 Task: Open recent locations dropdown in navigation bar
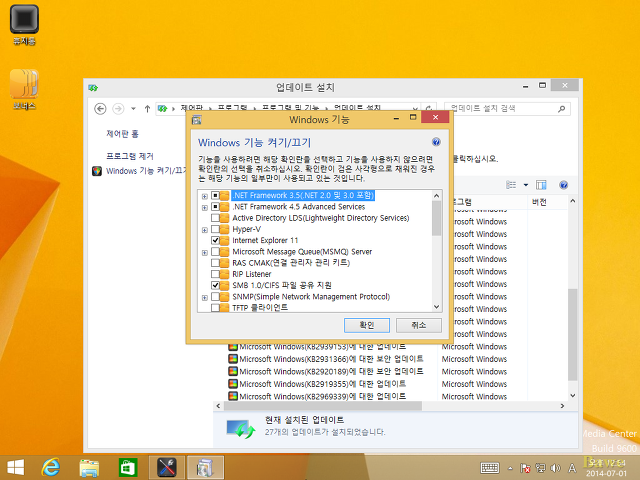tap(133, 109)
